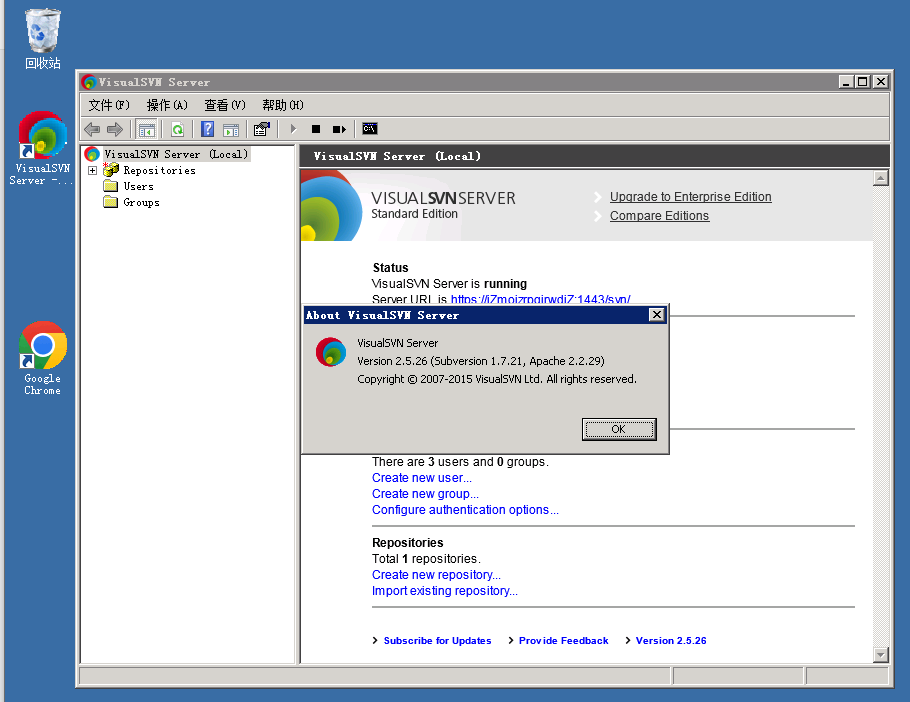Click Provide Feedback link
The image size is (910, 702).
tap(564, 641)
